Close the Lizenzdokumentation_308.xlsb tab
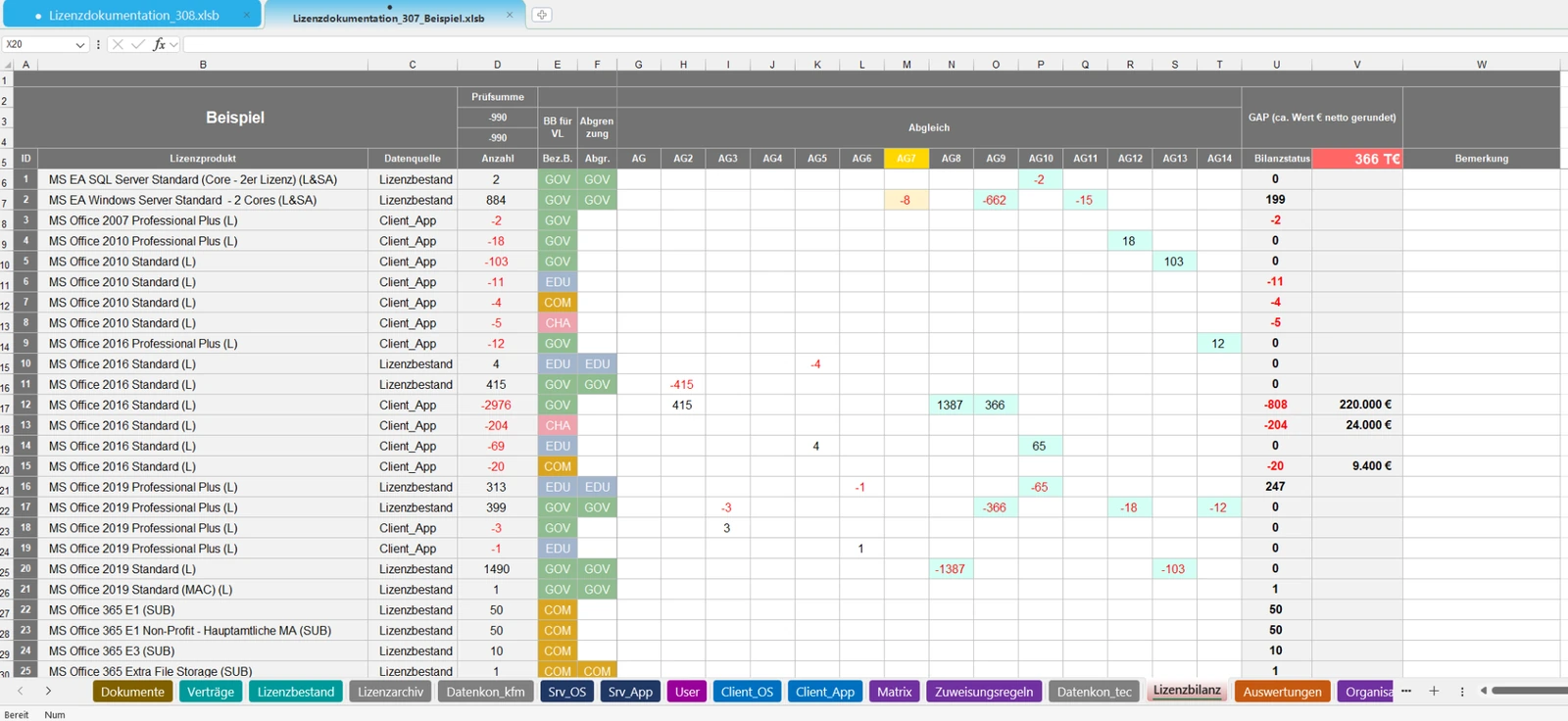Viewport: 1568px width, 721px height. 247,15
